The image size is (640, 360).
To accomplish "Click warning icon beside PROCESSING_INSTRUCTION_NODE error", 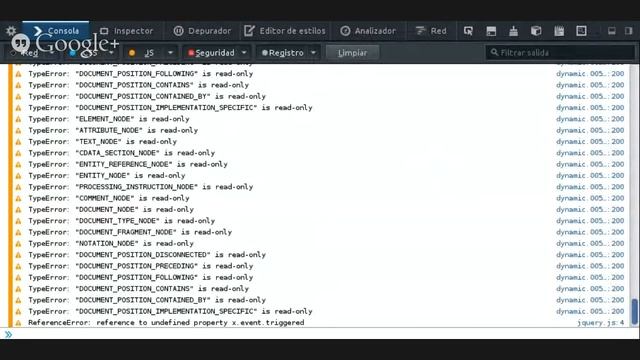I will [x=18, y=187].
